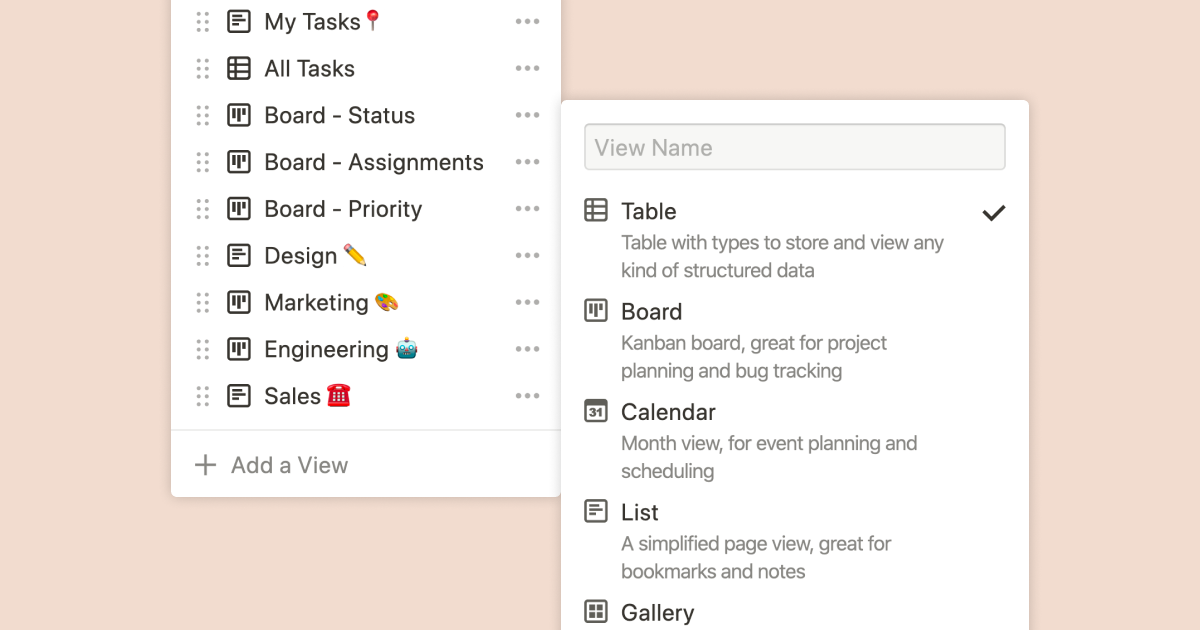Click the Calendar view type icon
This screenshot has height=630, width=1200.
[x=596, y=412]
